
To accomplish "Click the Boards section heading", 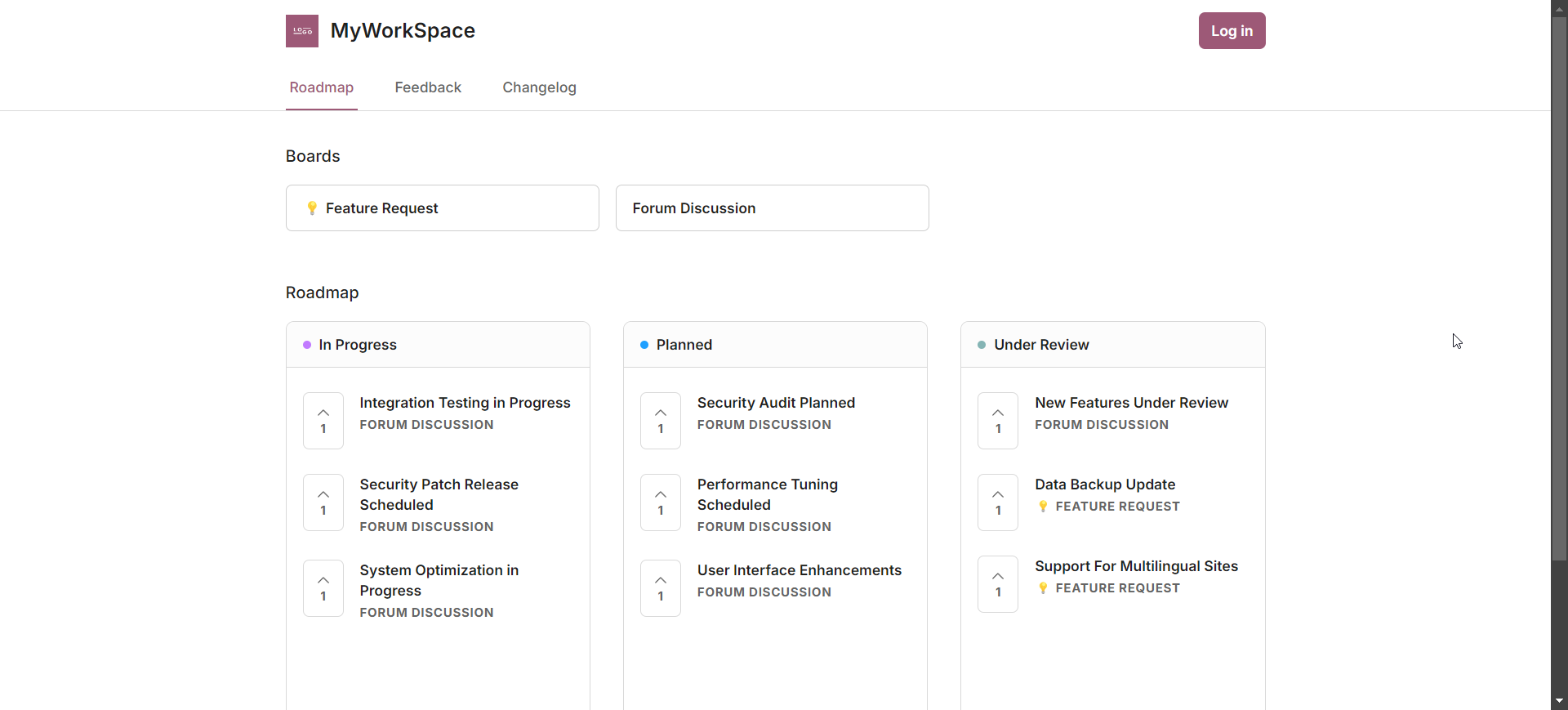I will (x=313, y=156).
